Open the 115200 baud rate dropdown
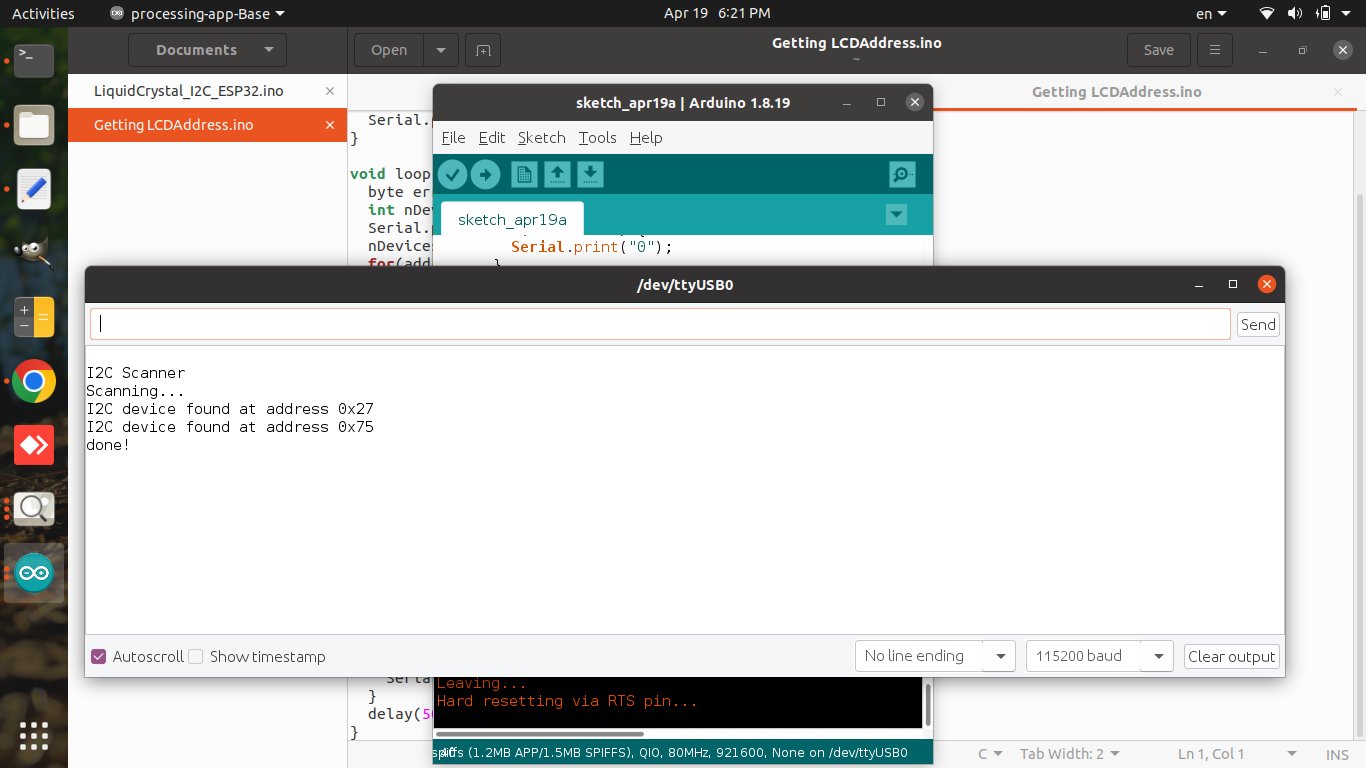1366x768 pixels. coord(1099,656)
